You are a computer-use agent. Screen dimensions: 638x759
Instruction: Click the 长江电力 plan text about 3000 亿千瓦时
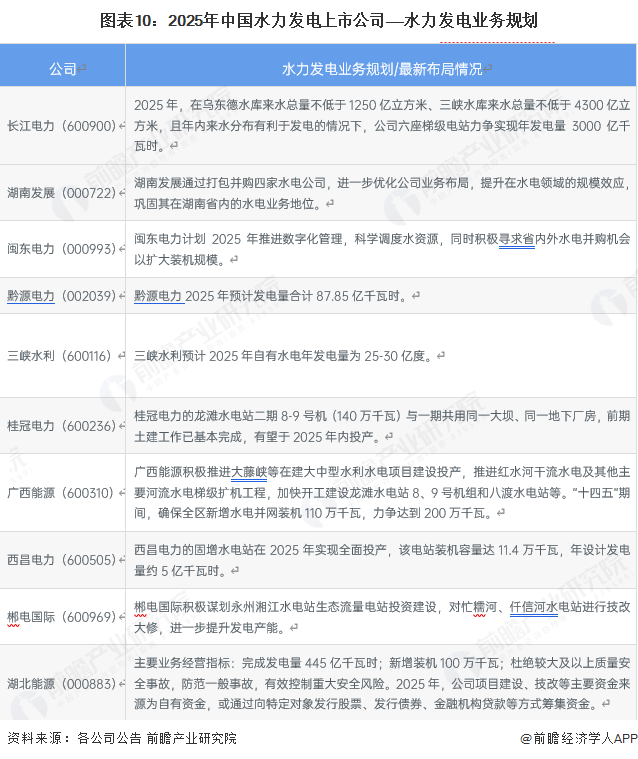click(x=382, y=125)
